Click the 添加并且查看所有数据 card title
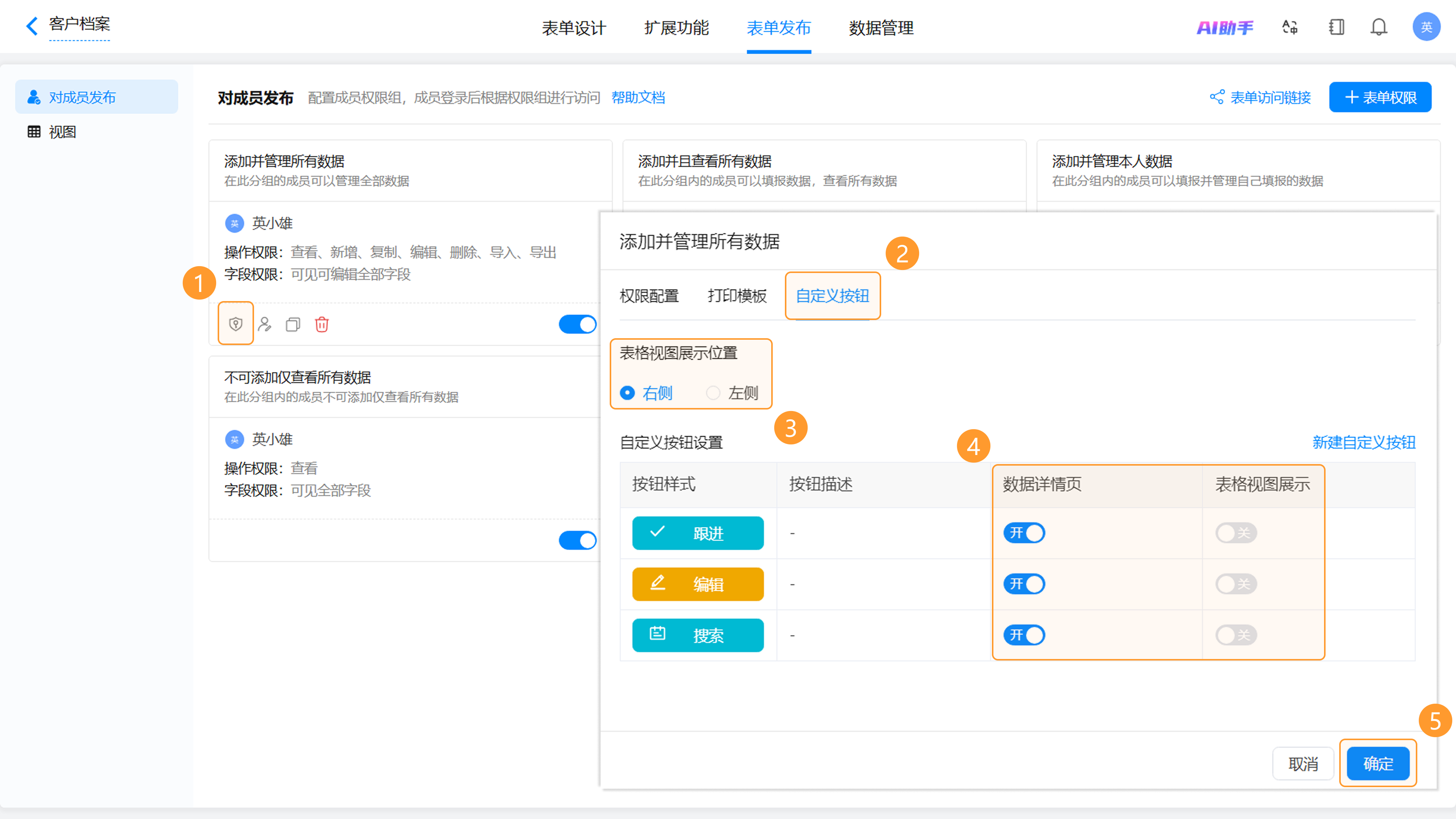This screenshot has width=1456, height=819. coord(704,161)
